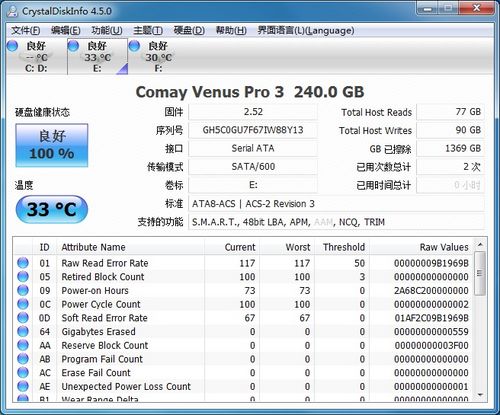Click the 33 °C temperature indicator
The width and height of the screenshot is (500, 415).
[52, 209]
